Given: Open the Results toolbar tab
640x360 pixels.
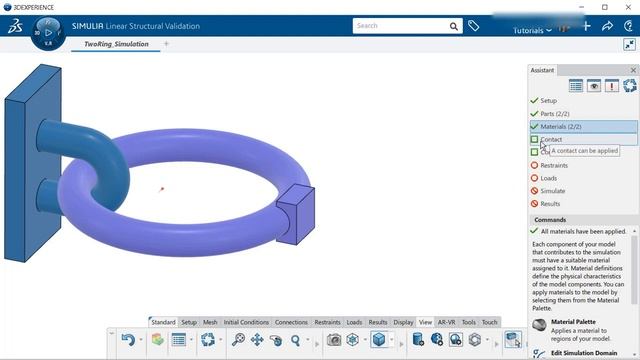Looking at the screenshot, I should 378,322.
